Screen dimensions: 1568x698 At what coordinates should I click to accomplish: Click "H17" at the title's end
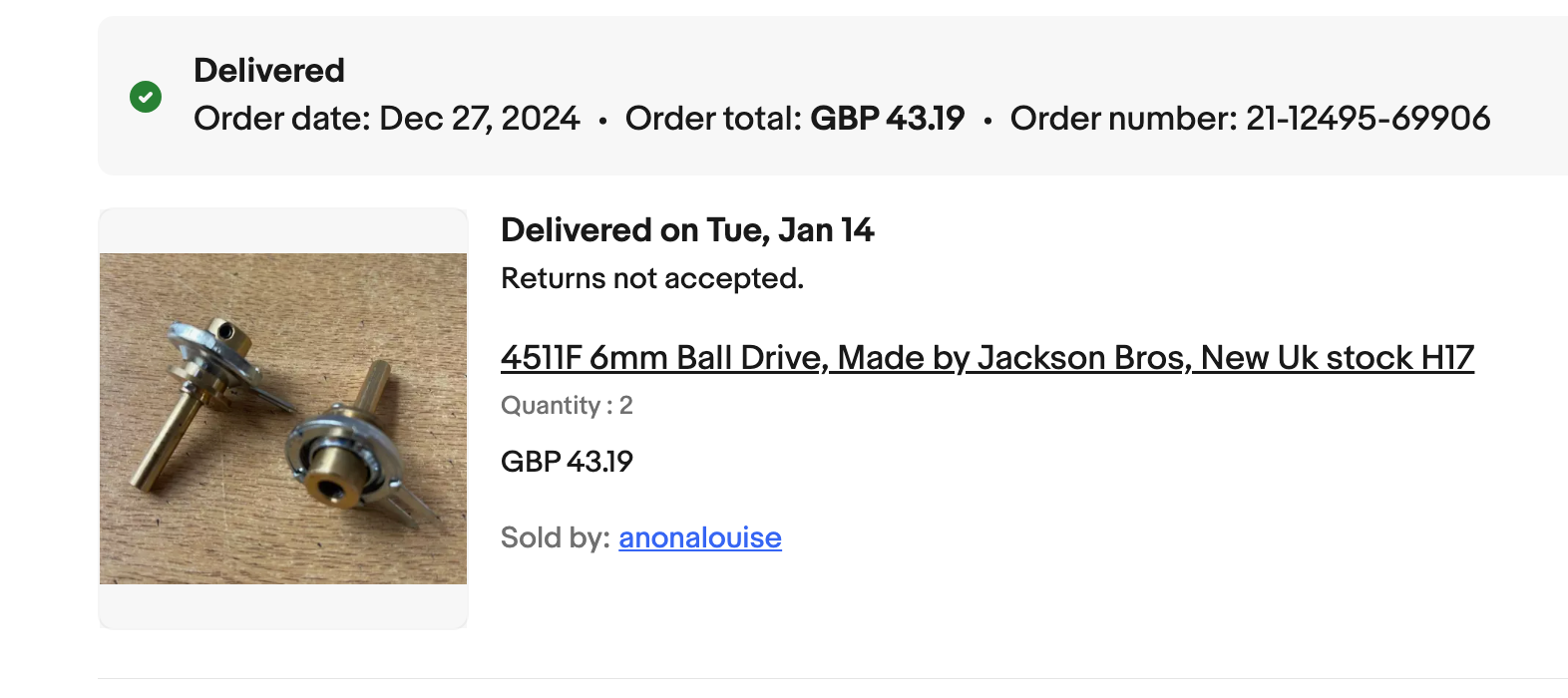tap(1447, 358)
